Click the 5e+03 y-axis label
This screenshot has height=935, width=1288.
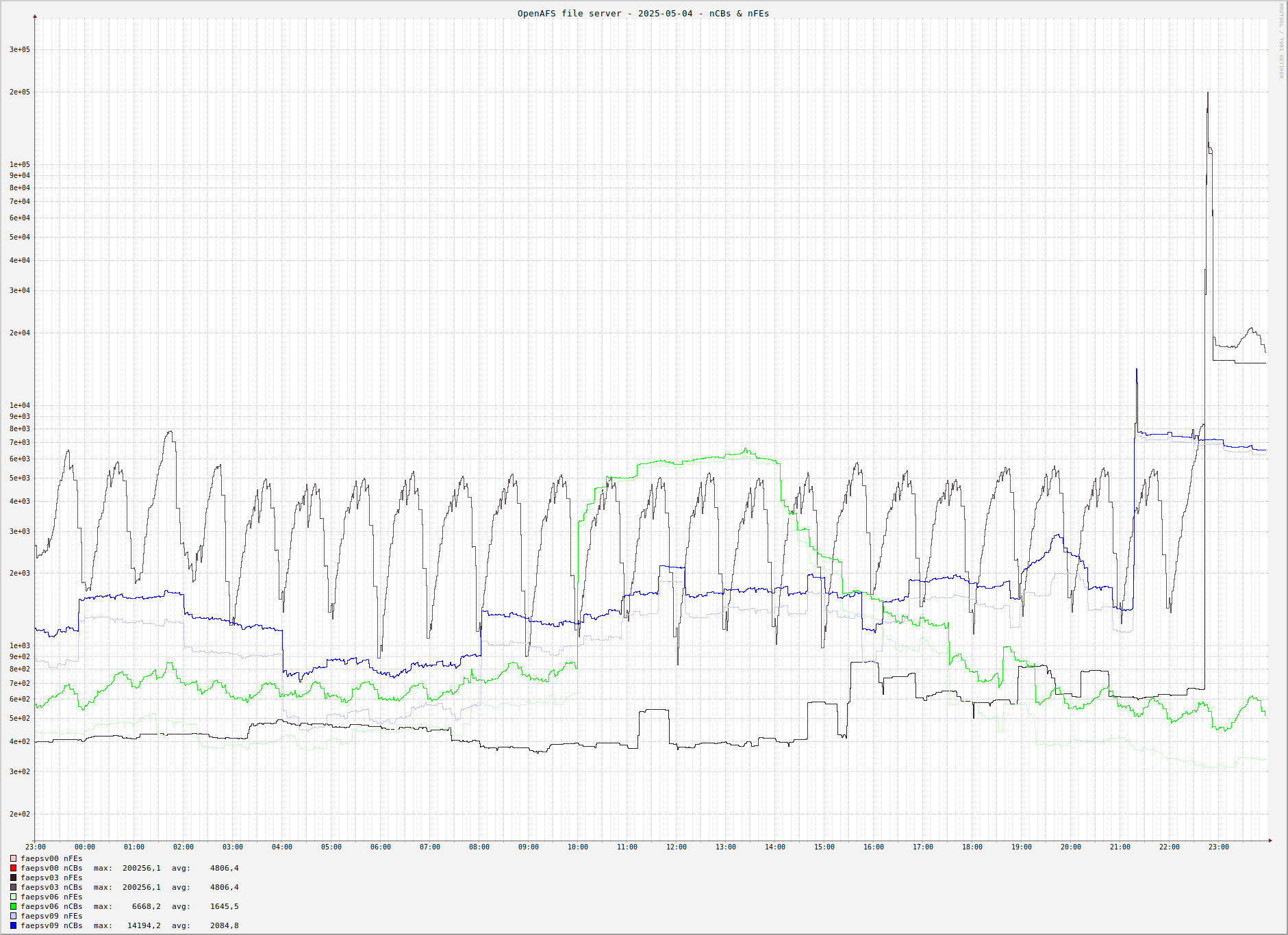20,478
